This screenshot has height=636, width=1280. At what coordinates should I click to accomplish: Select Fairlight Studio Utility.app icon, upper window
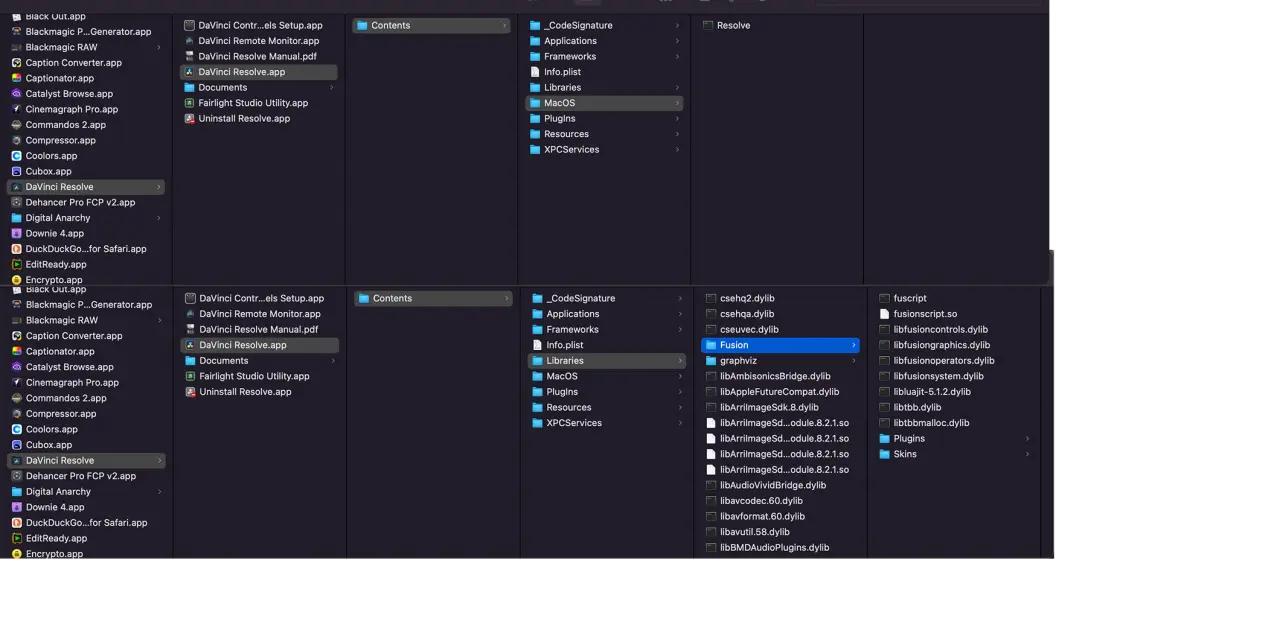pyautogui.click(x=189, y=103)
